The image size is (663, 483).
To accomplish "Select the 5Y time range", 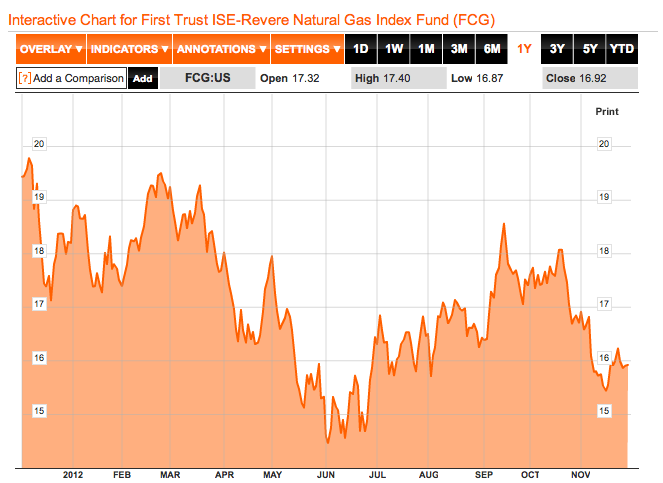I will pos(590,49).
